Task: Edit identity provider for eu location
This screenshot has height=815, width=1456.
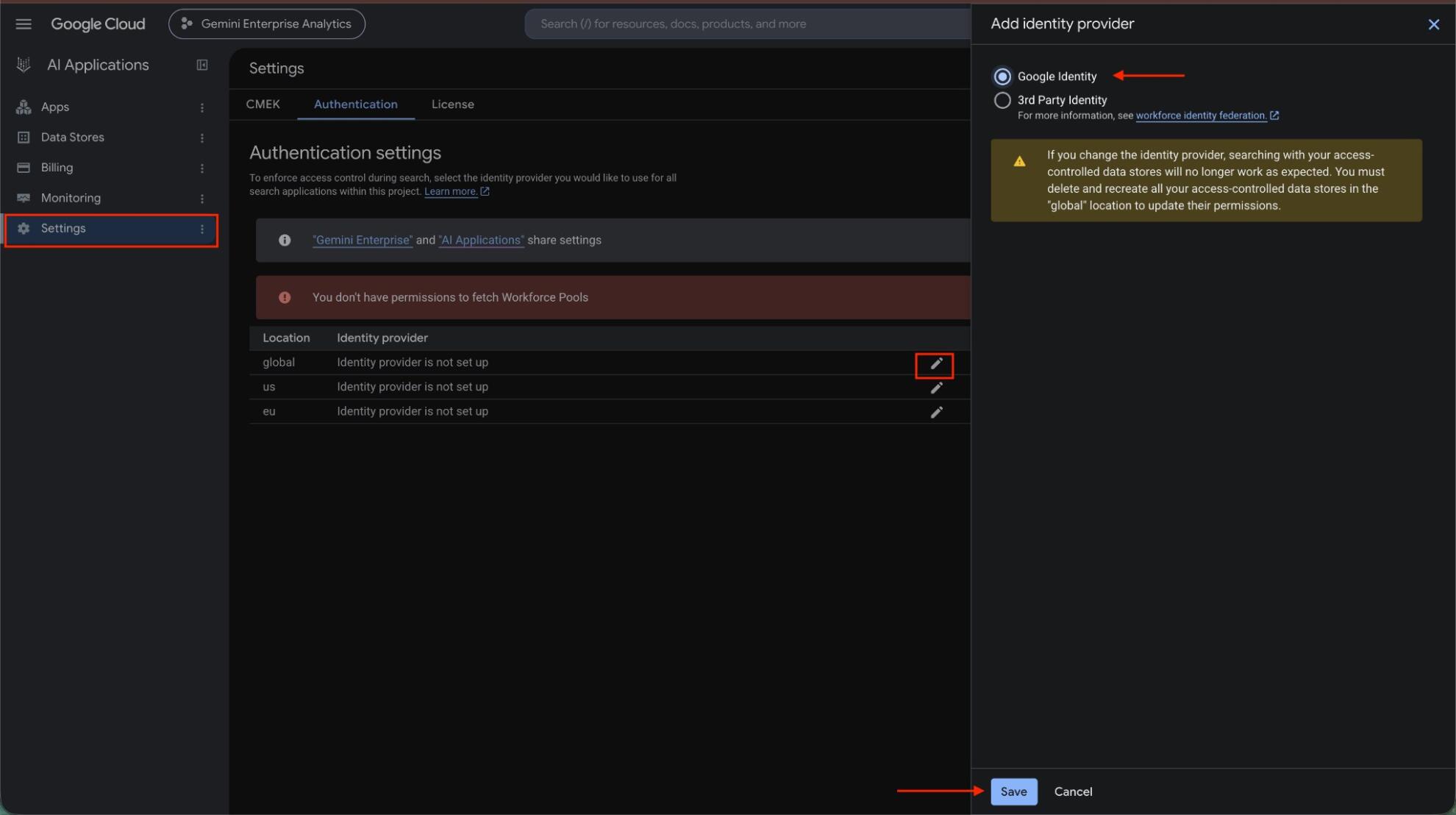Action: (935, 412)
